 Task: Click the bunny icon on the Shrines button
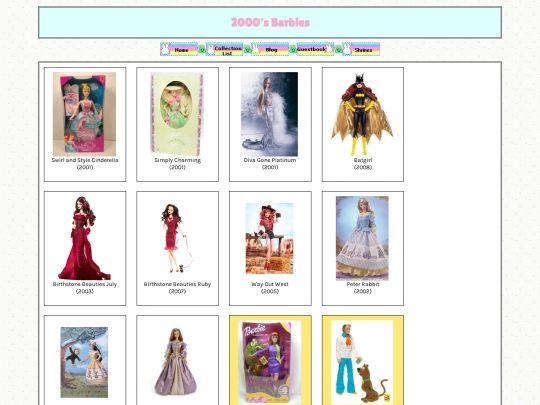tap(347, 49)
